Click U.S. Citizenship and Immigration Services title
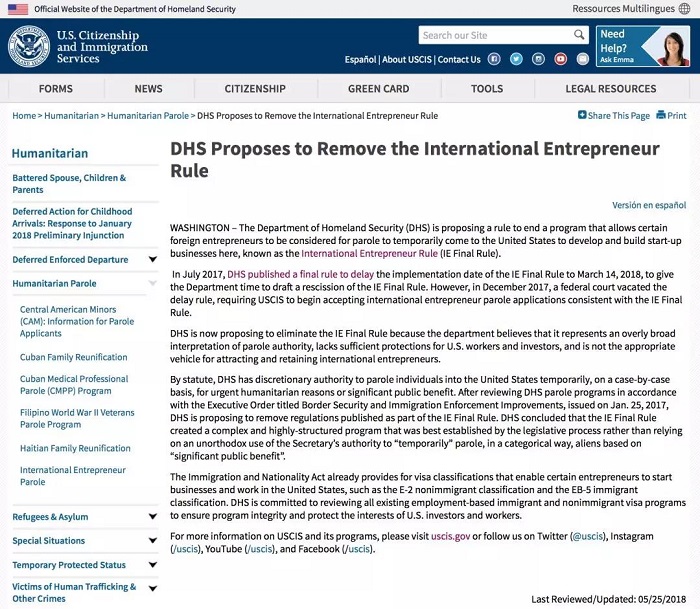The height and width of the screenshot is (609, 700). pyautogui.click(x=102, y=46)
